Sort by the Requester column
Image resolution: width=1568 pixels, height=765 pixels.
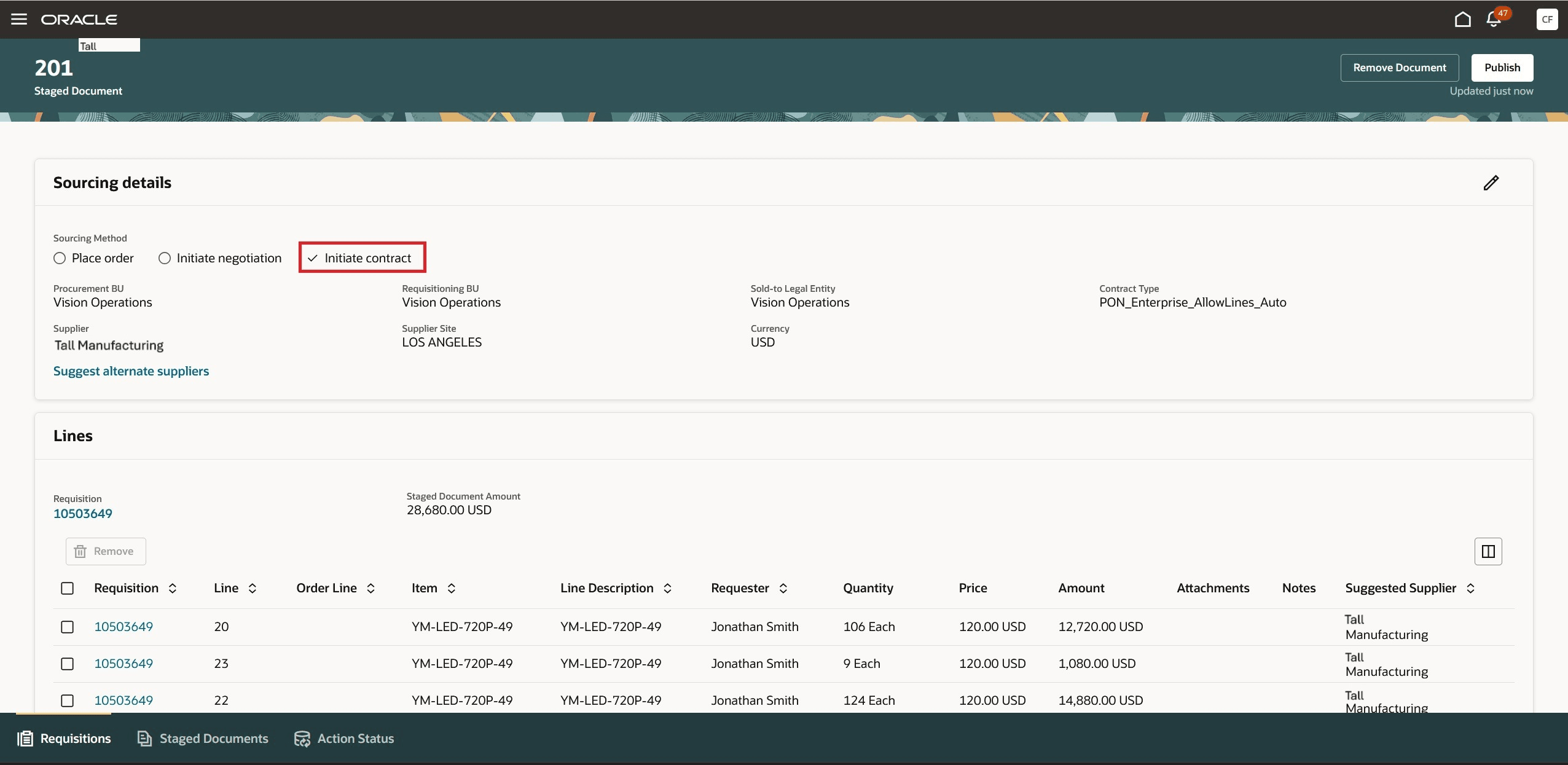(x=783, y=588)
